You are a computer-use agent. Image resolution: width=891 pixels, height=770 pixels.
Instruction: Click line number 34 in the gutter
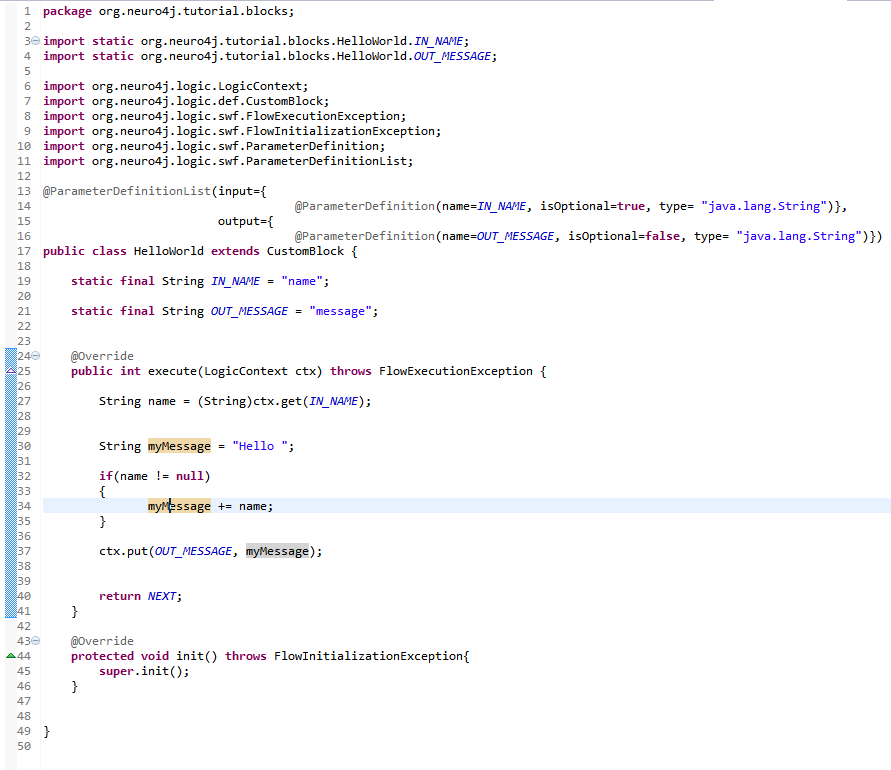pyautogui.click(x=24, y=506)
